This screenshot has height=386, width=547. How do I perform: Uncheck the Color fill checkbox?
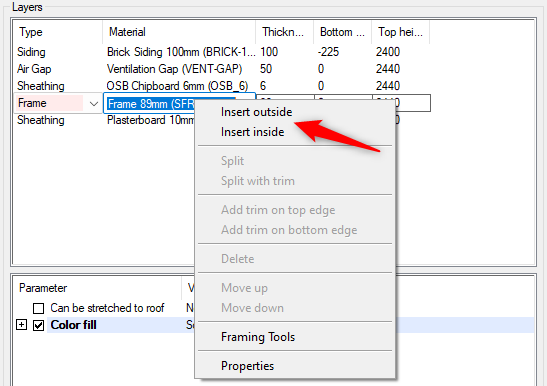pyautogui.click(x=38, y=325)
